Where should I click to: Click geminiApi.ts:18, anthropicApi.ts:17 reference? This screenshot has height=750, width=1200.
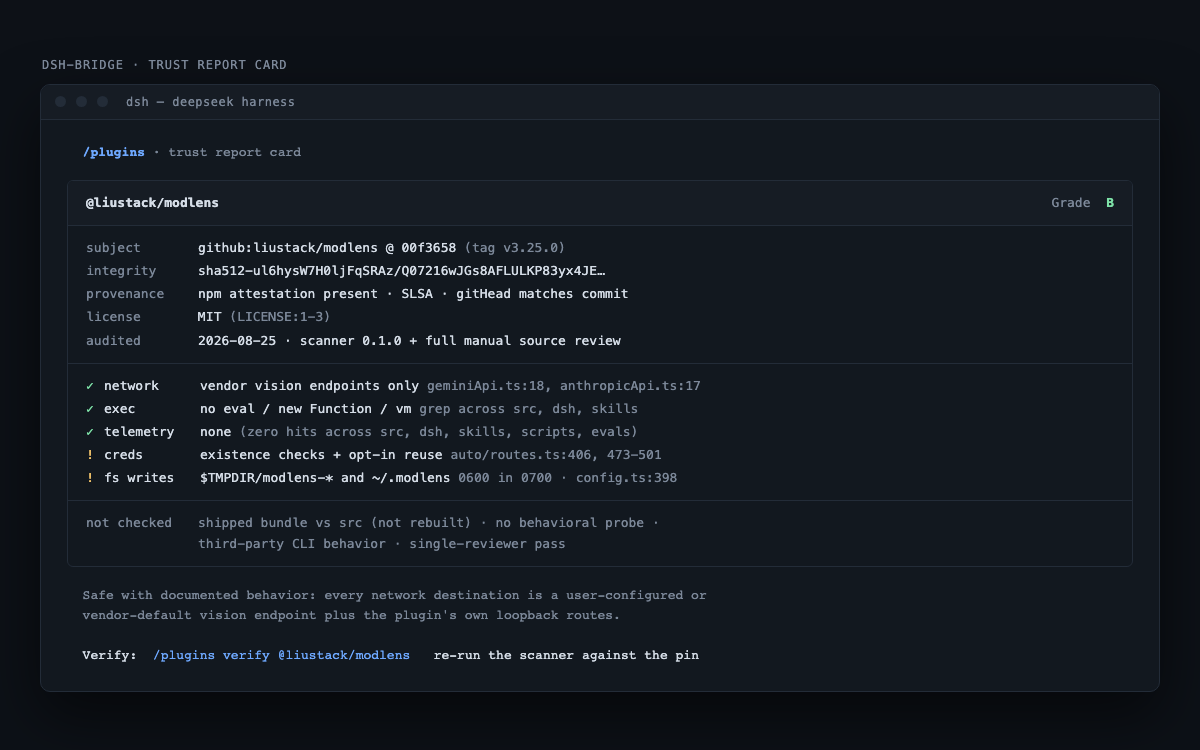[564, 386]
